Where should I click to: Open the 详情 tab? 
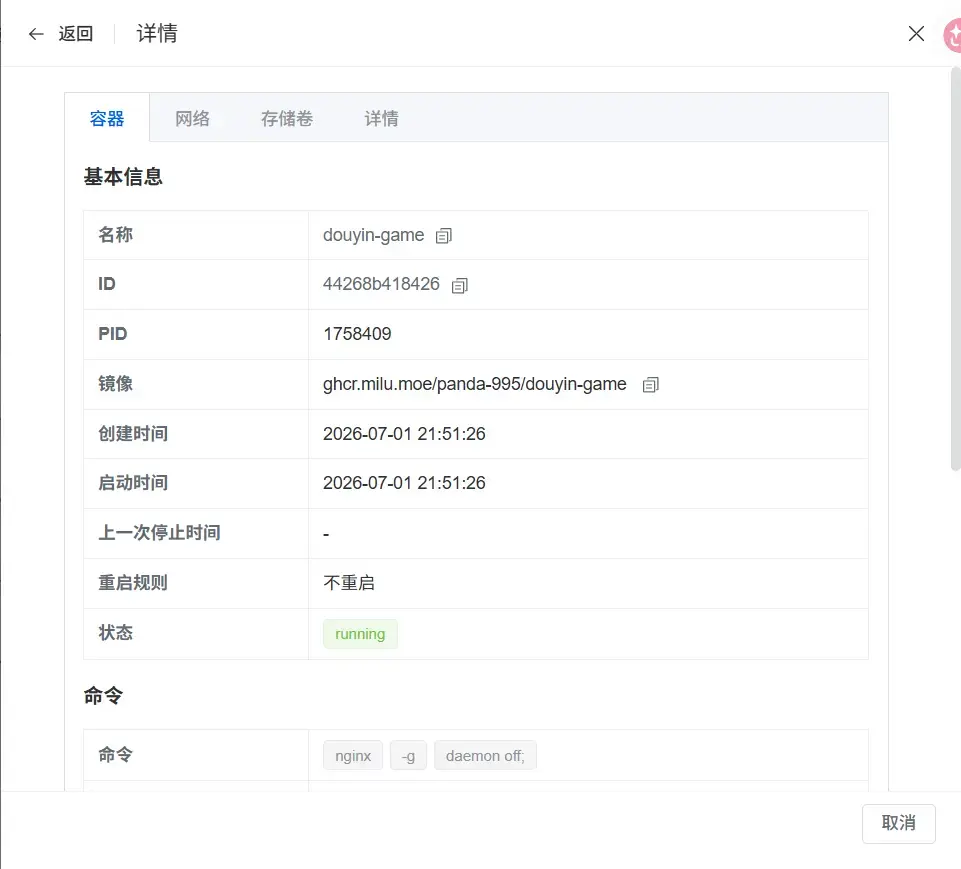coord(381,118)
